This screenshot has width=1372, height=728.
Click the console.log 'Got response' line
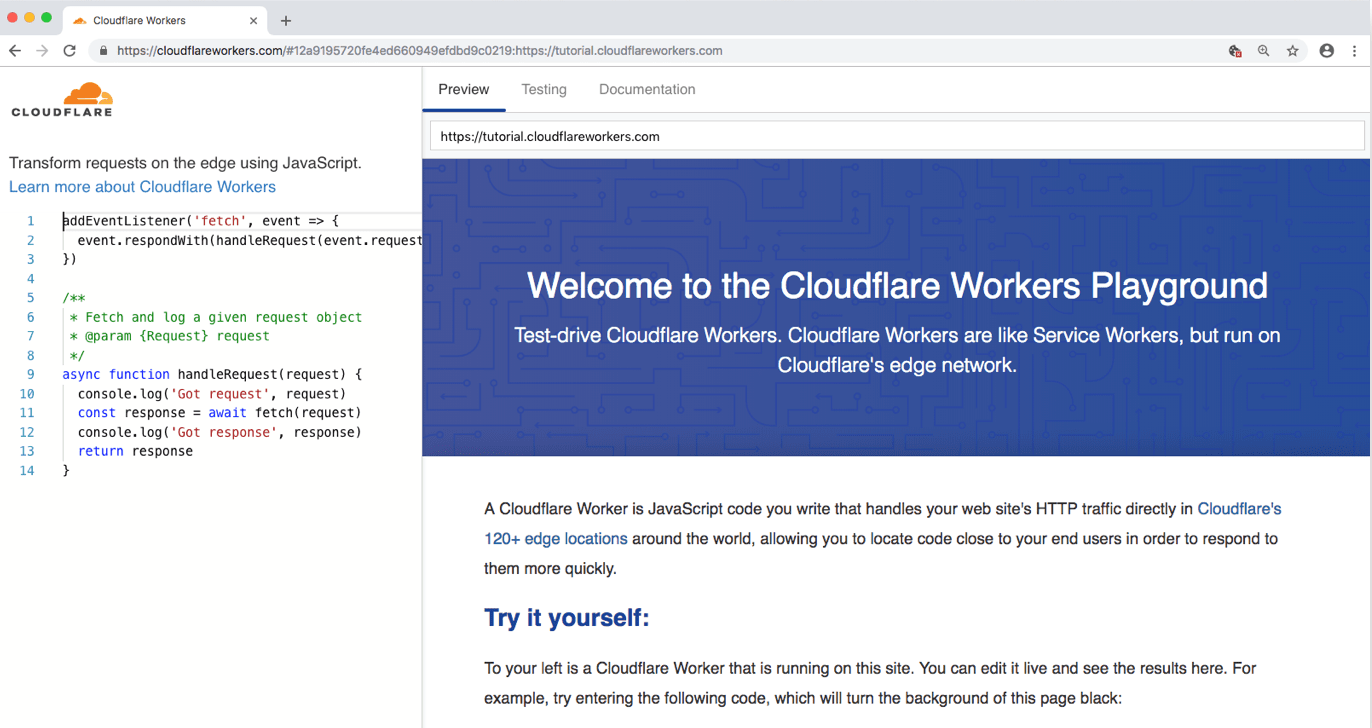click(x=220, y=432)
